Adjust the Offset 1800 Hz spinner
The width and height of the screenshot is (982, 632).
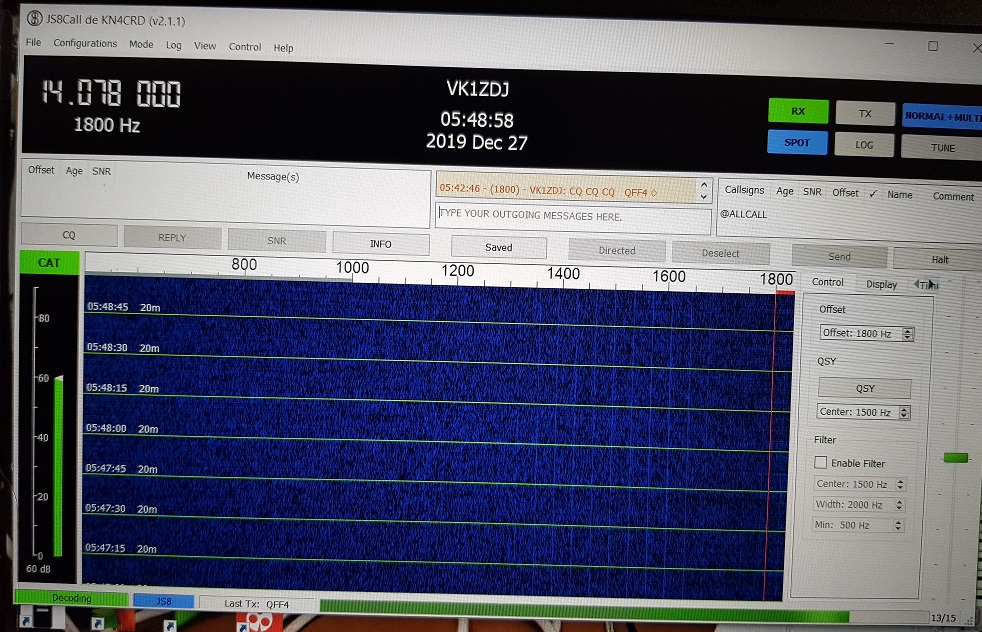click(867, 333)
